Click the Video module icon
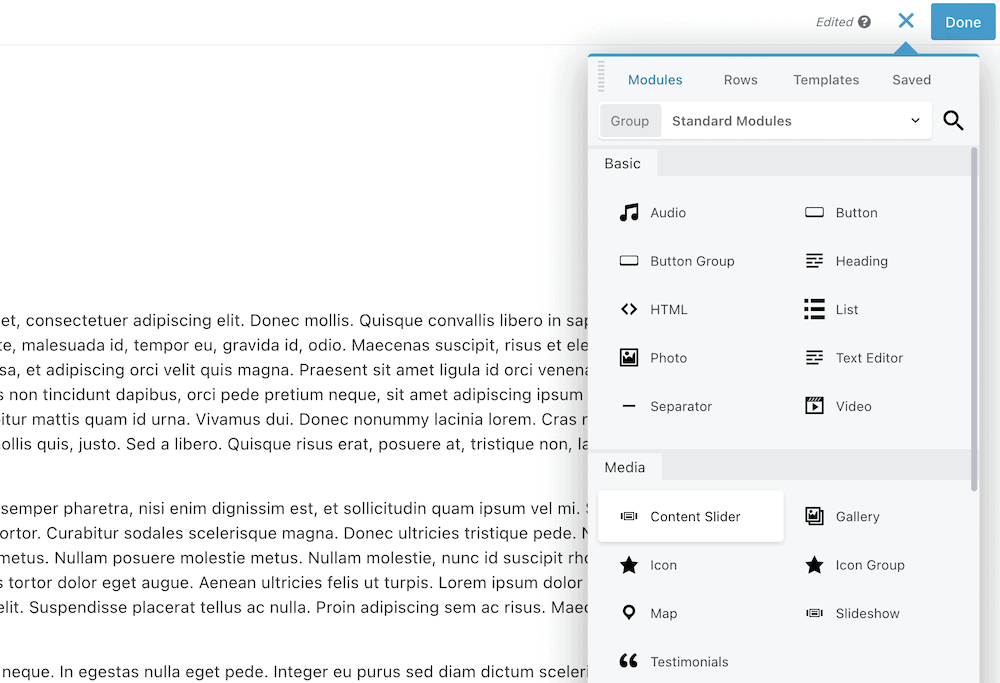 (814, 406)
